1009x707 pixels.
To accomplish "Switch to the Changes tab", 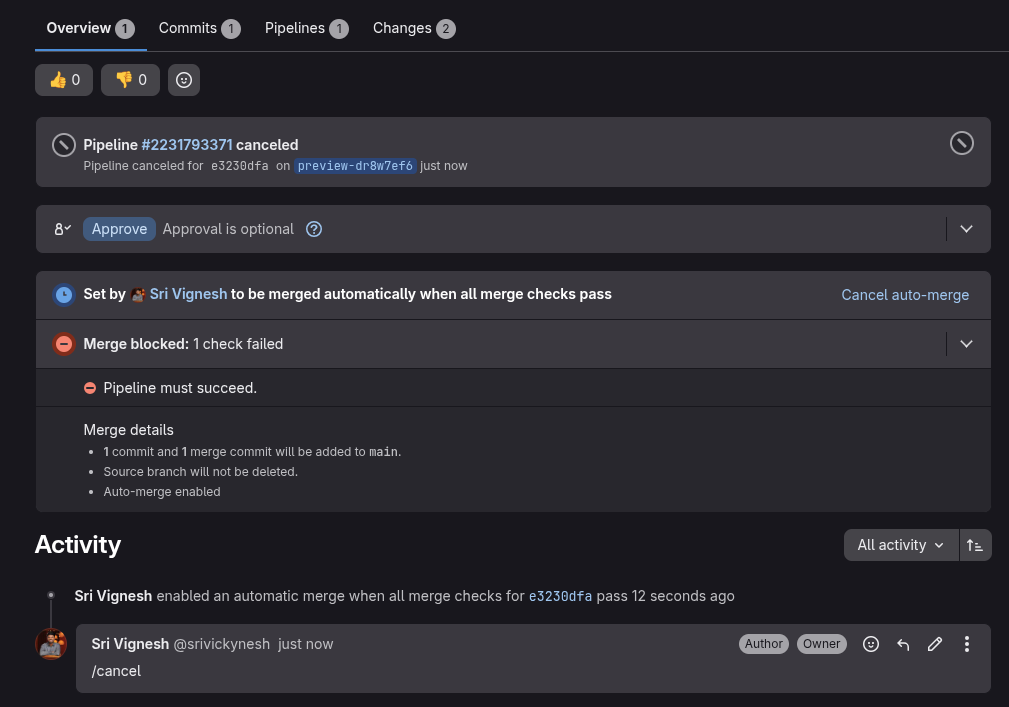I will pos(414,28).
